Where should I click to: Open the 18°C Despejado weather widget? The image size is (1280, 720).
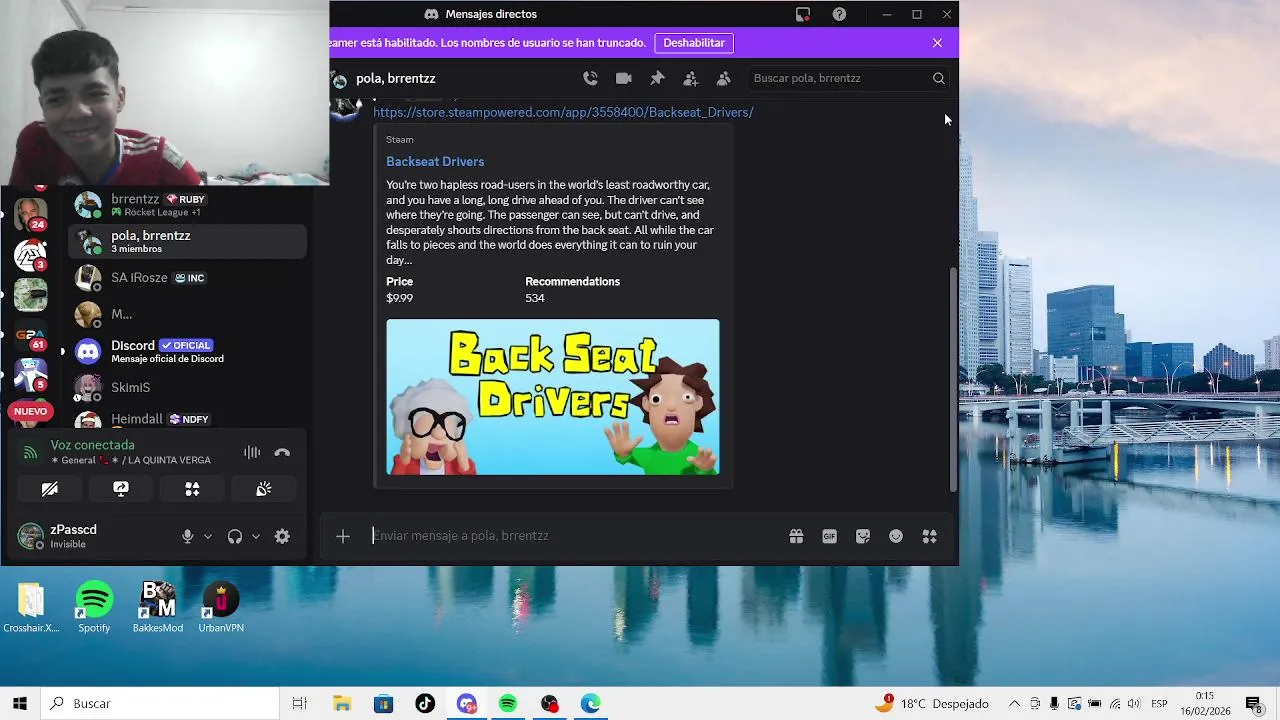coord(931,704)
